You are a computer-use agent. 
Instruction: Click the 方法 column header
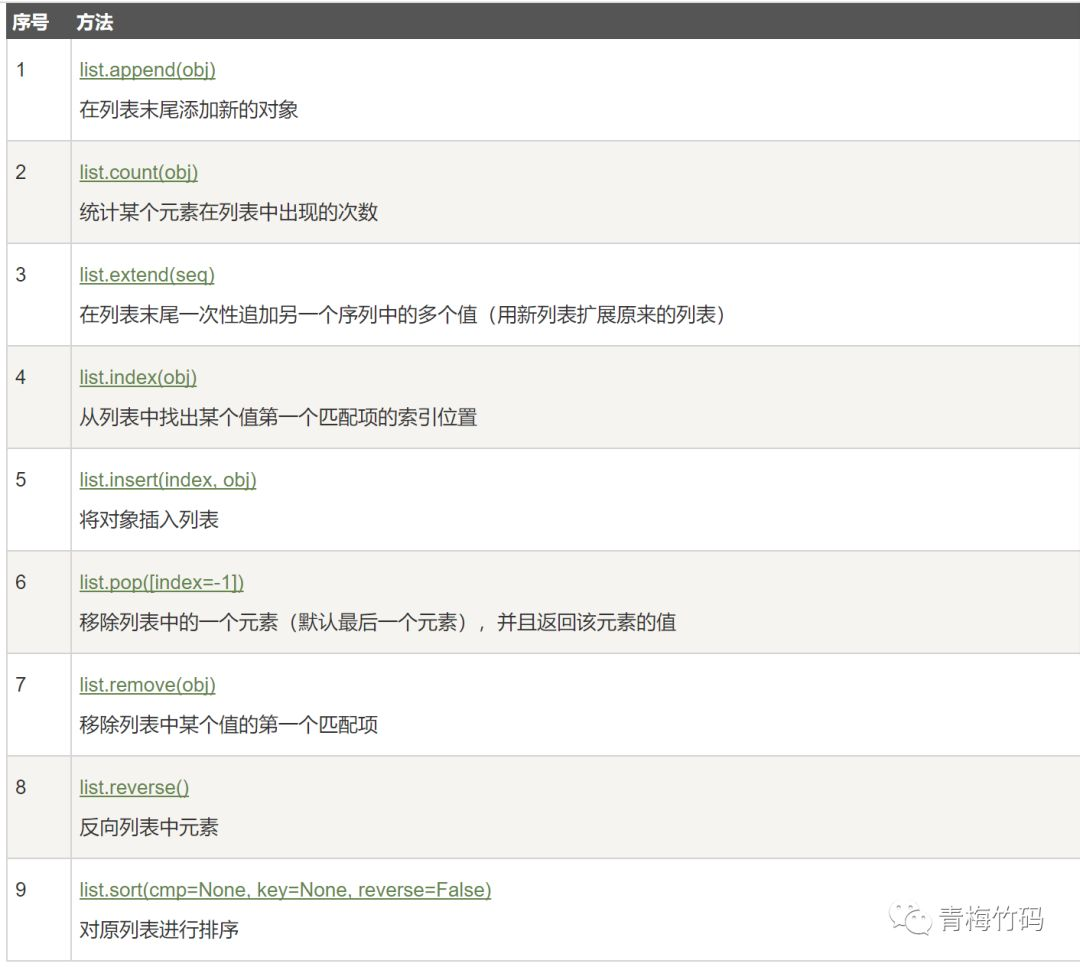[96, 22]
